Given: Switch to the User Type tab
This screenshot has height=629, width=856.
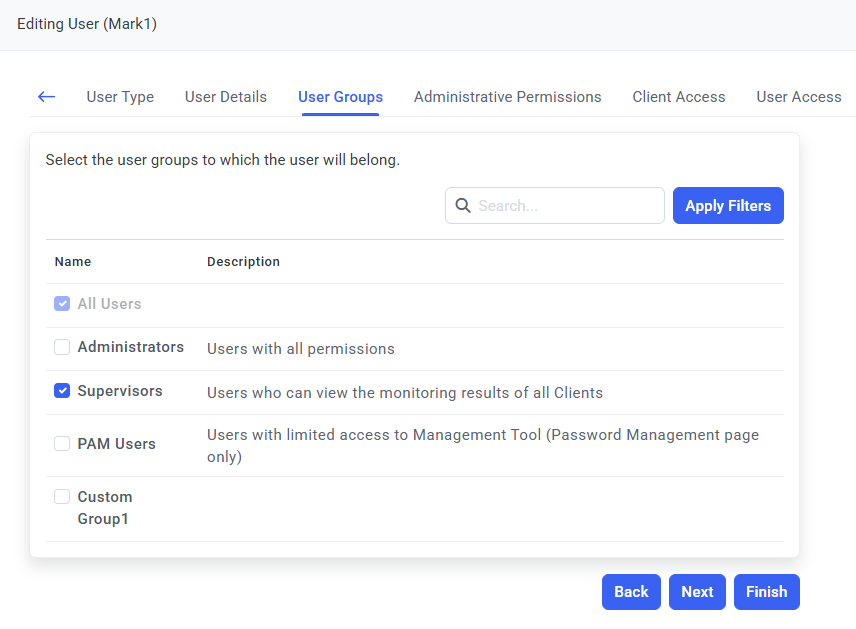Looking at the screenshot, I should click(x=120, y=97).
